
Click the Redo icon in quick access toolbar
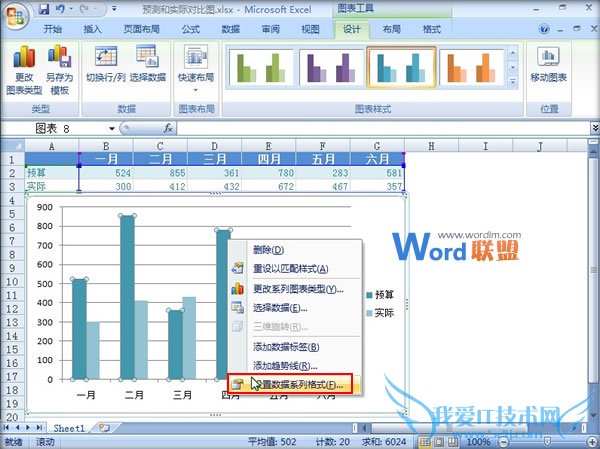(x=85, y=9)
